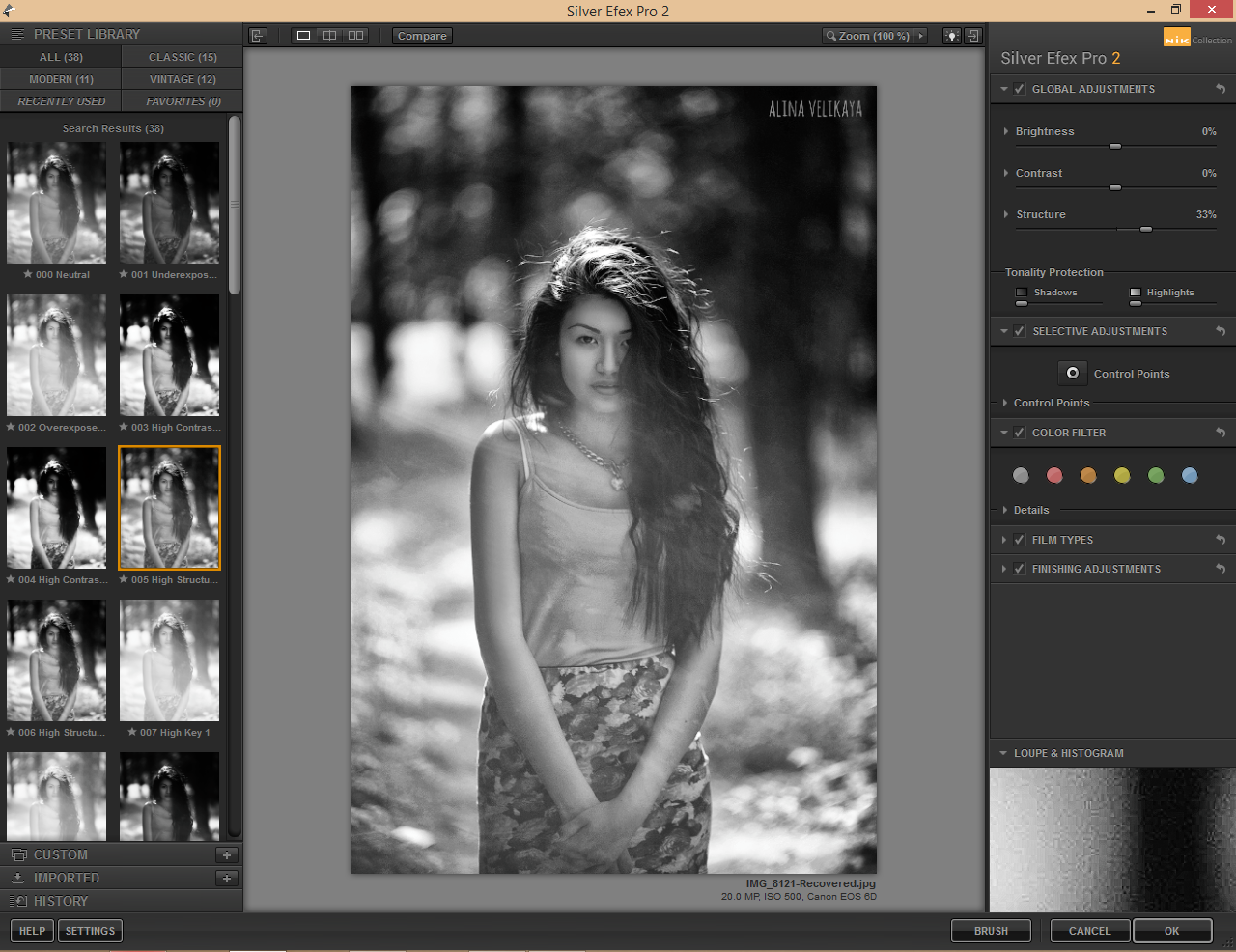Show ALL (38) presets
The image size is (1236, 952).
point(61,57)
